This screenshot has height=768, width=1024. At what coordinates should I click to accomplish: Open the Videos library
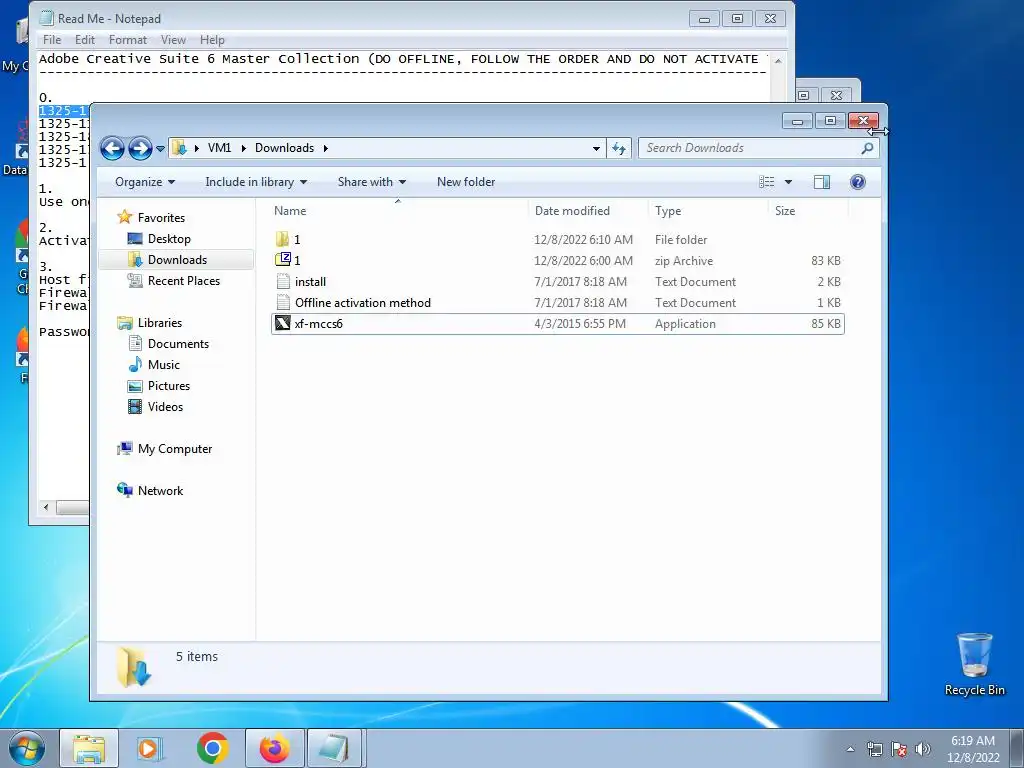click(165, 406)
